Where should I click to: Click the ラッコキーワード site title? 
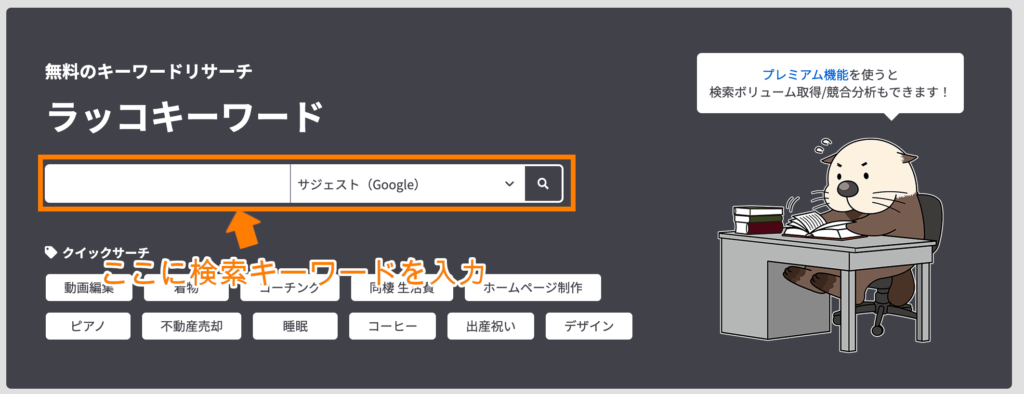(x=185, y=118)
